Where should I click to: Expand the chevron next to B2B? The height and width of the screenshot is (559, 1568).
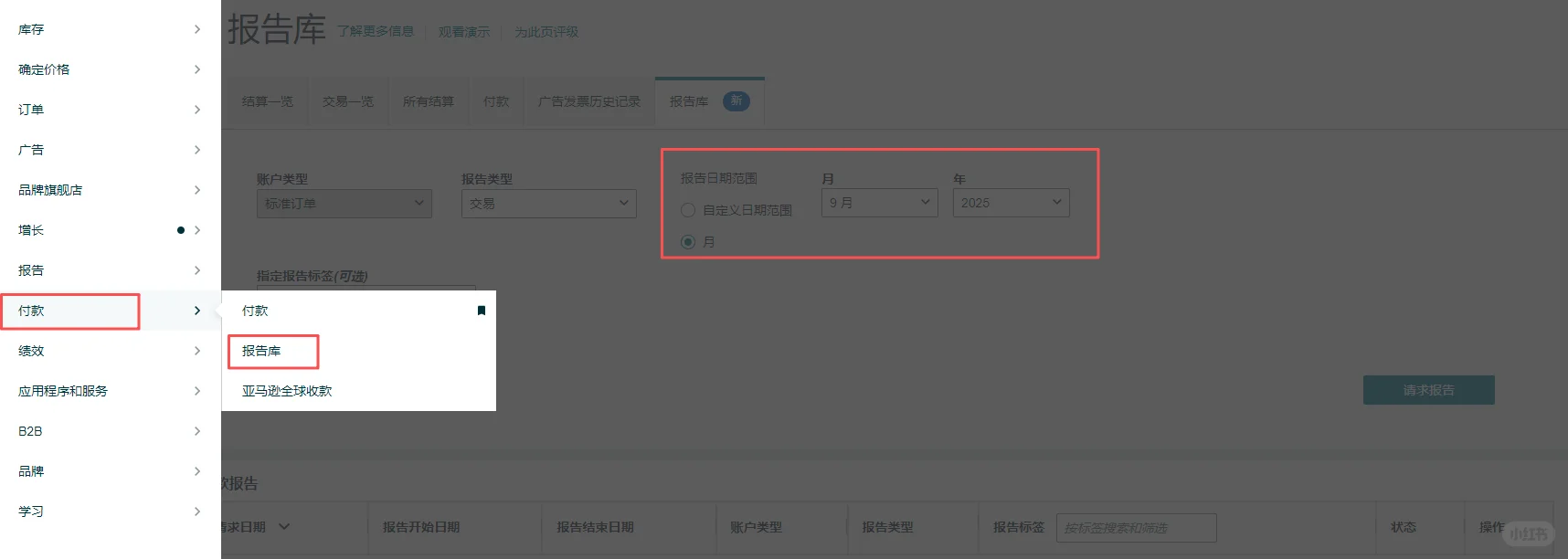197,431
